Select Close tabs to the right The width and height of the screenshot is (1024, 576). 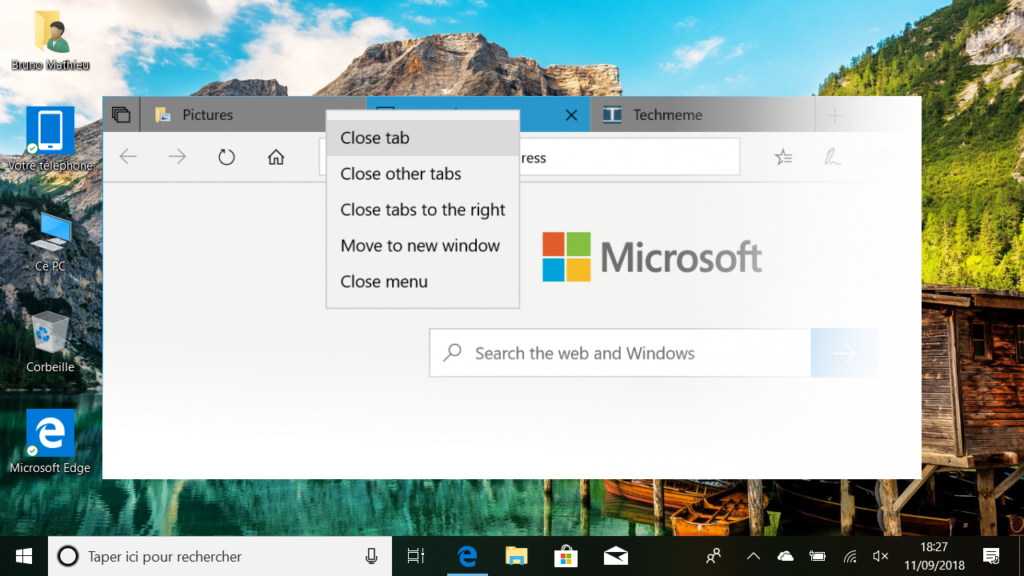[x=423, y=210]
